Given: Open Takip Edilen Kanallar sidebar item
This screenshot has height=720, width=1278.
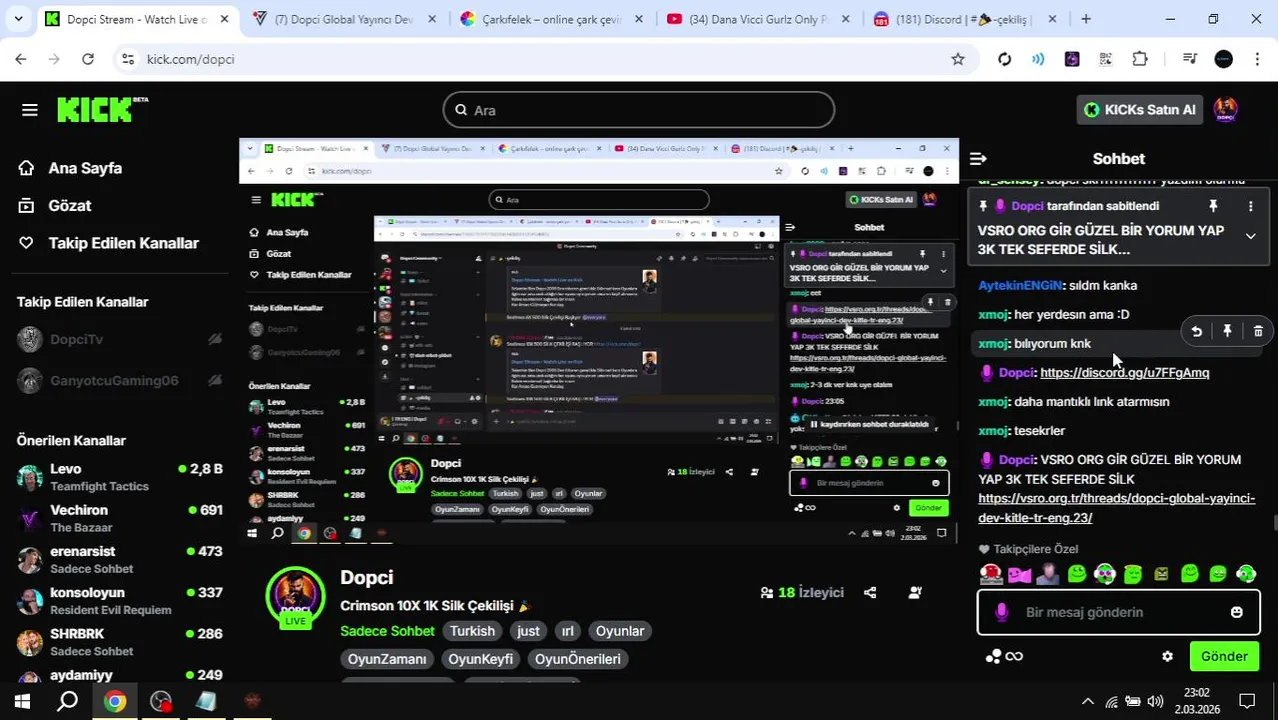Looking at the screenshot, I should (x=108, y=243).
